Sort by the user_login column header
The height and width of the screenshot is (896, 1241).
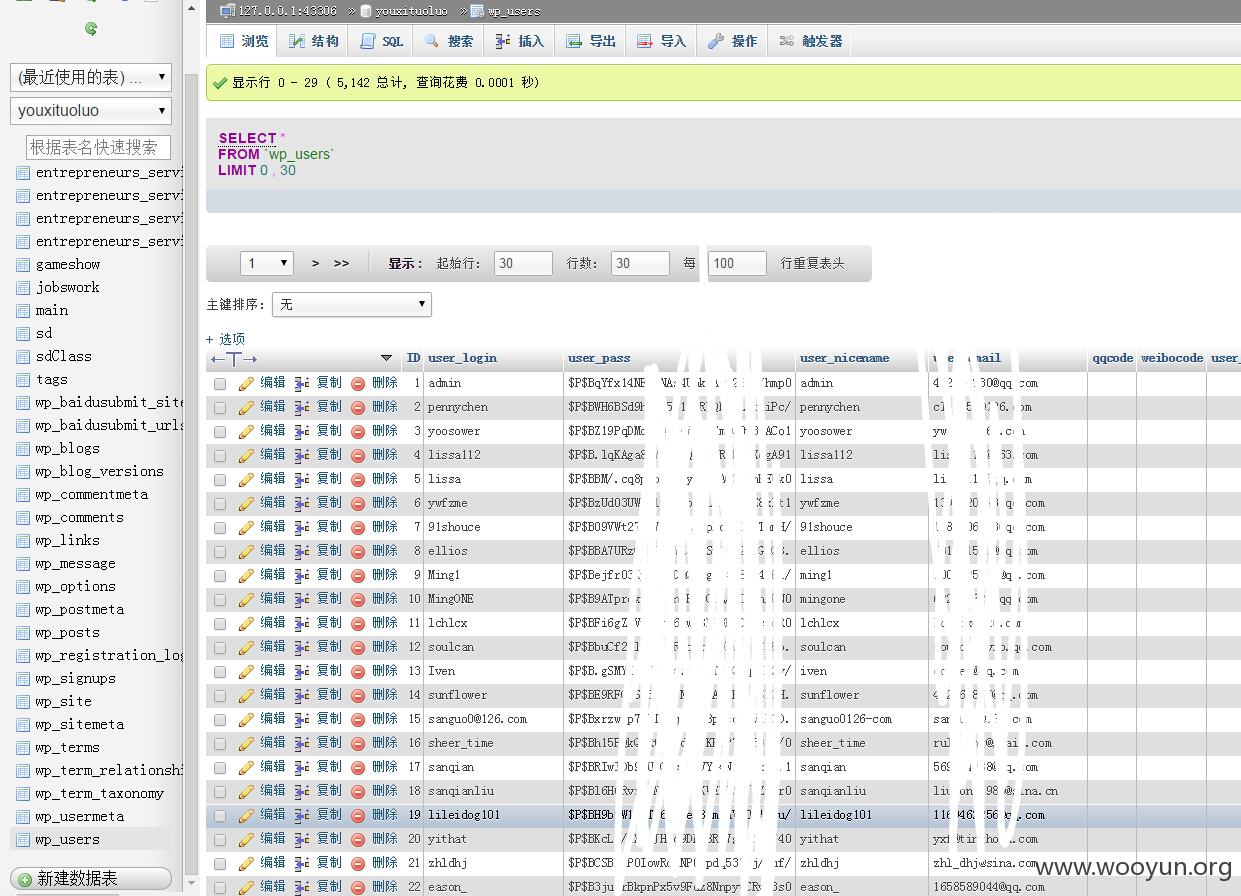(x=462, y=358)
